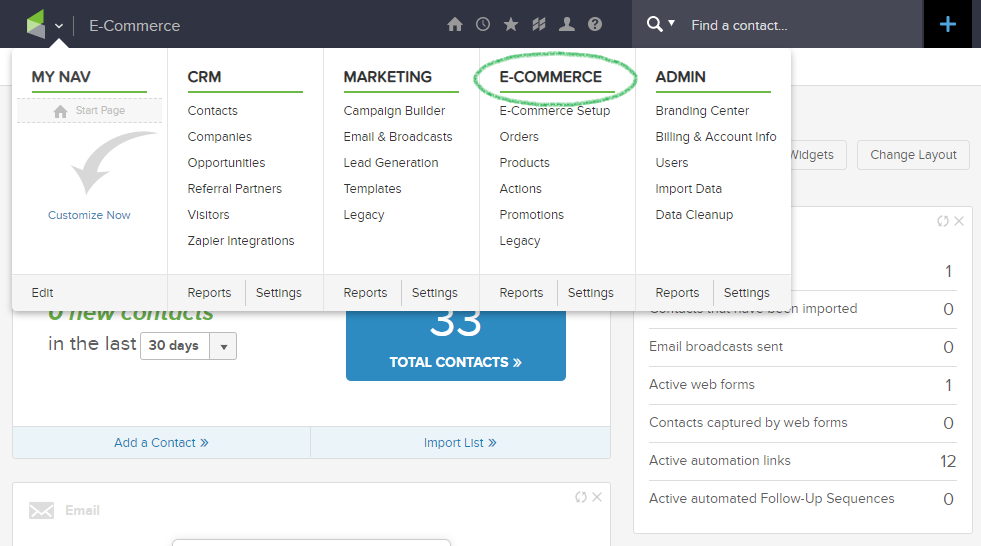981x546 pixels.
Task: Open favorites star icon
Action: pos(511,24)
